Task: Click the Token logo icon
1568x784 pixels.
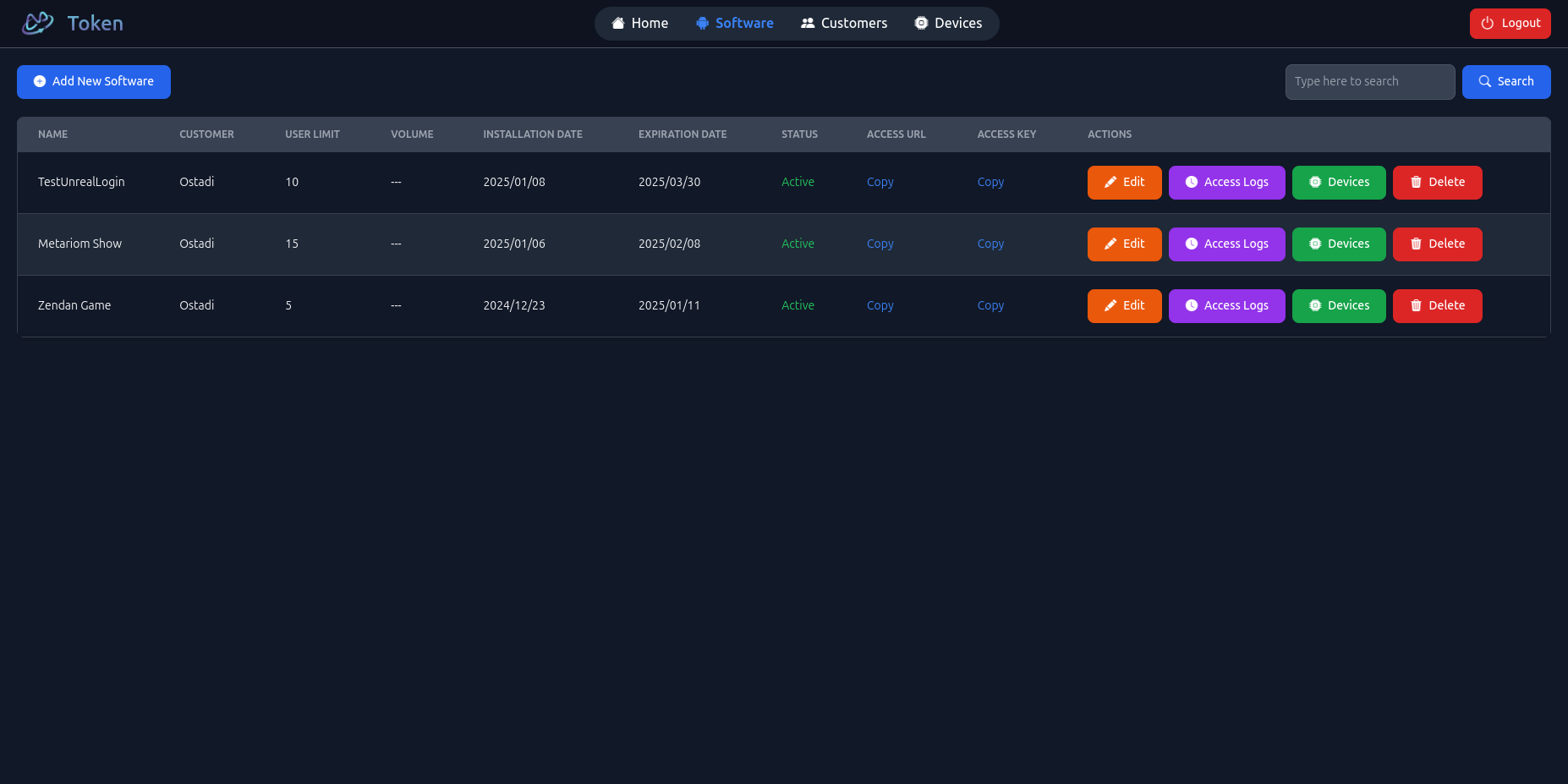Action: [37, 24]
